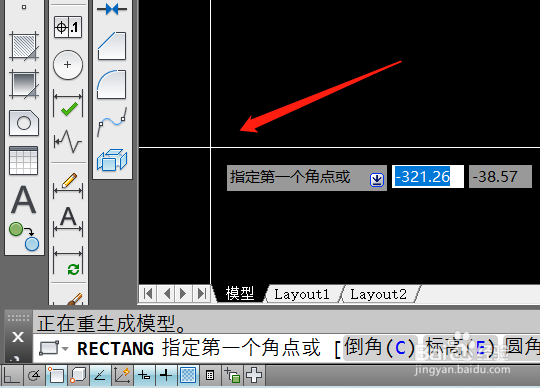
Task: Go to the previous layout tab
Action: tap(166, 294)
